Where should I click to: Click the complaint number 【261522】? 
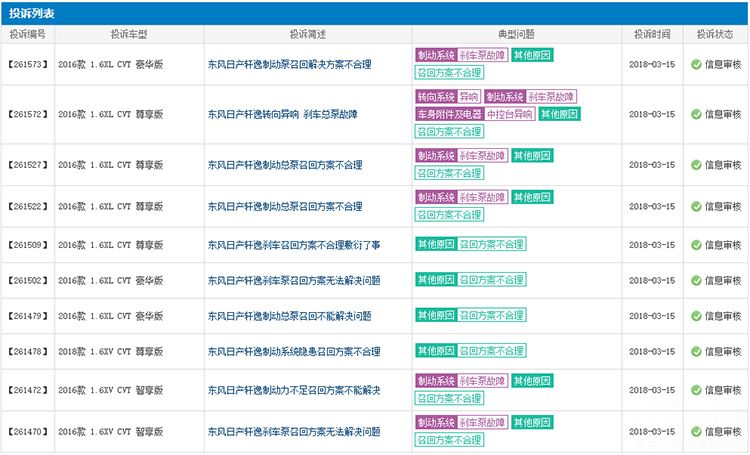[28, 206]
